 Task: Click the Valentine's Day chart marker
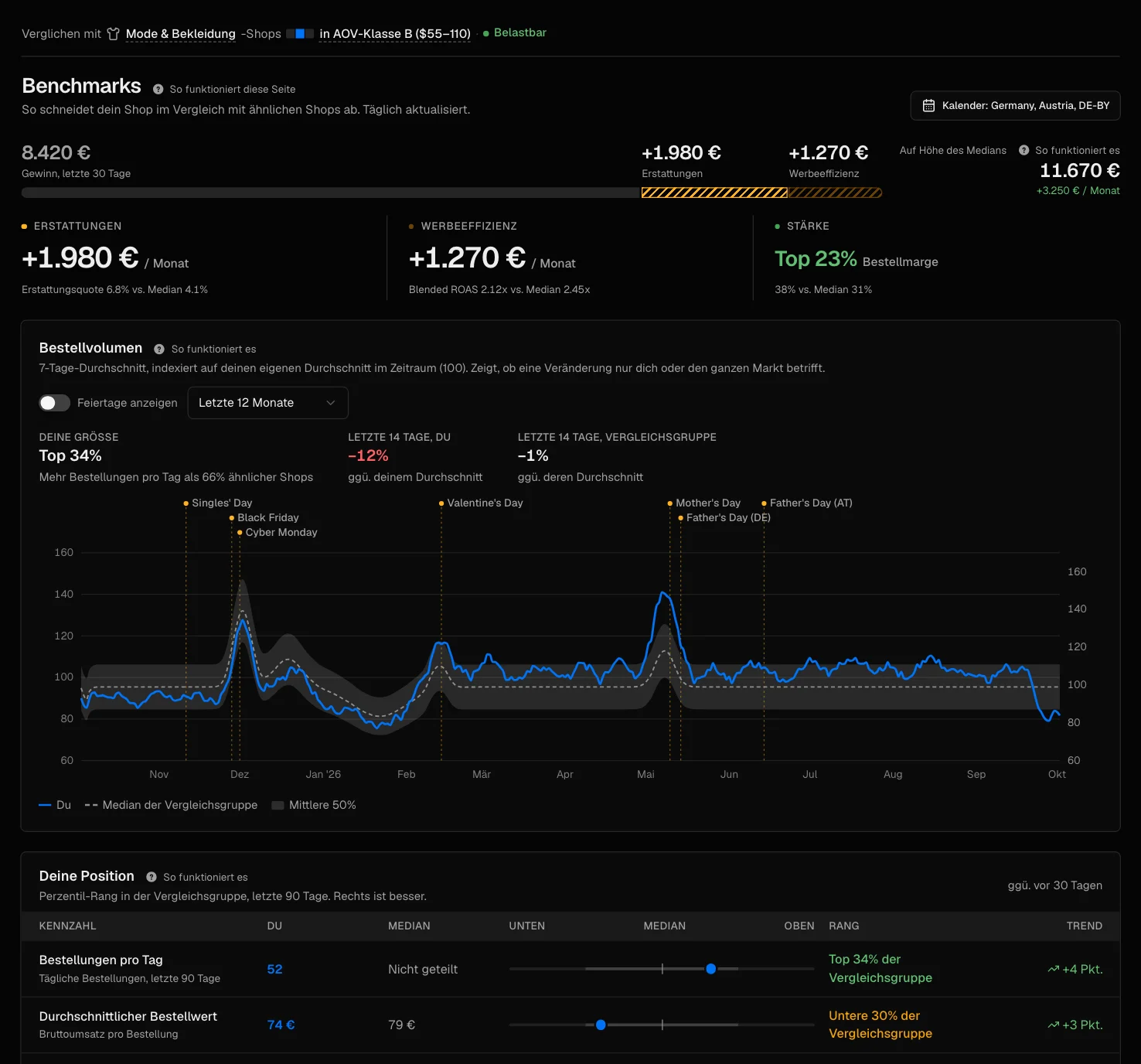441,503
